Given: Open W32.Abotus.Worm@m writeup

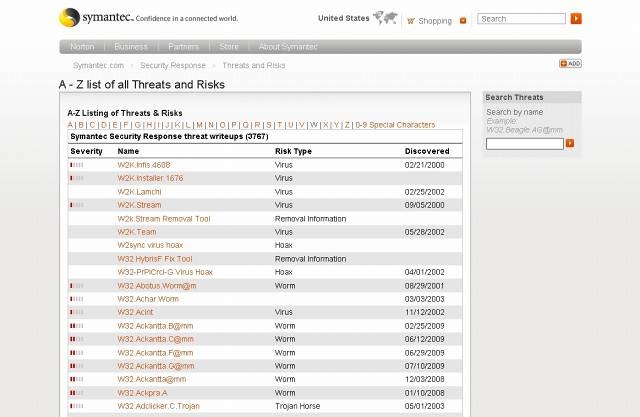Looking at the screenshot, I should coord(157,286).
